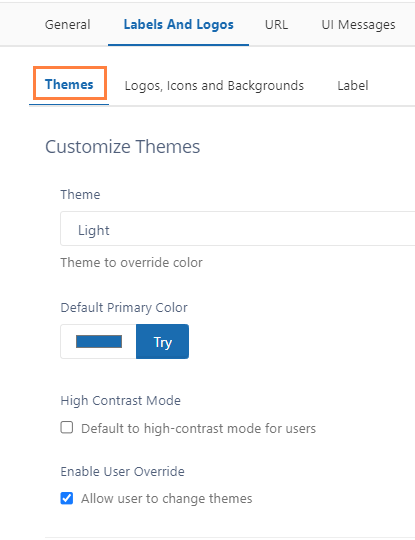Click the 'Theme' field label
The image size is (415, 540).
[x=80, y=195]
